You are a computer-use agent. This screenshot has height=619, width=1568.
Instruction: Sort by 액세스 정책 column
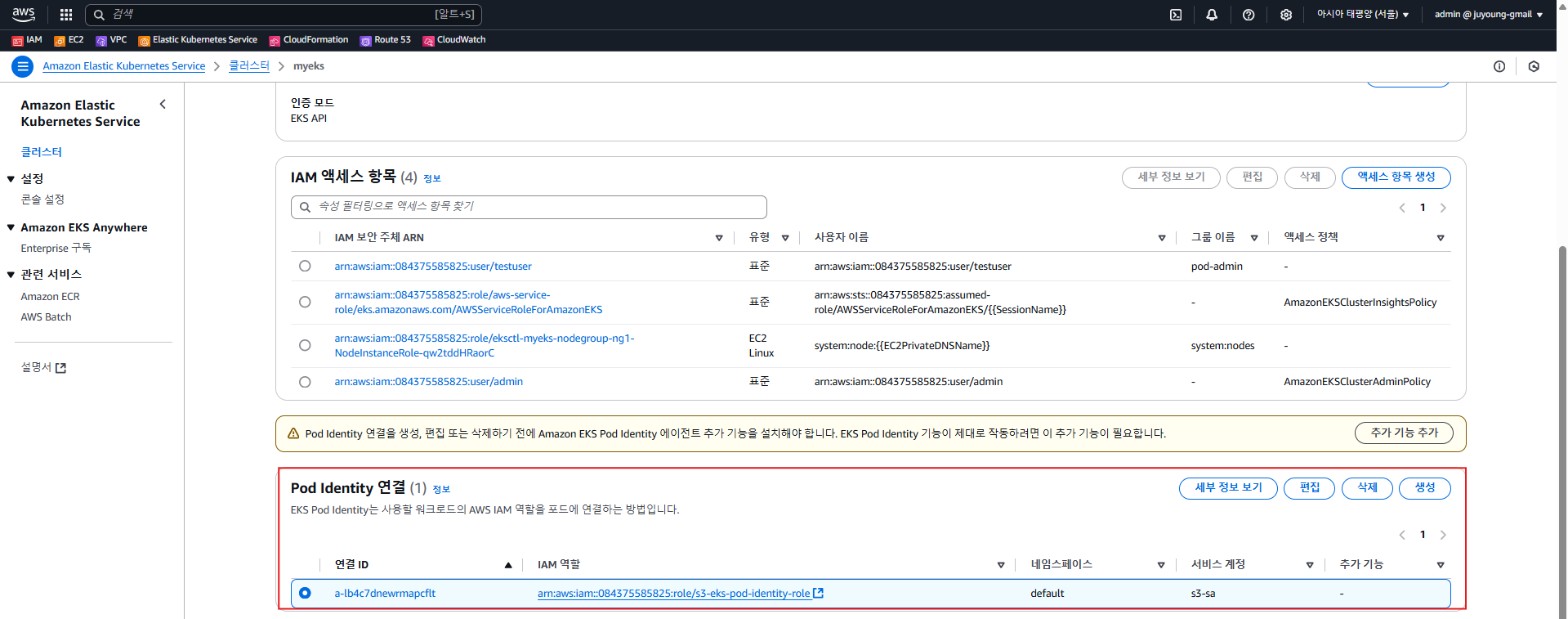click(1441, 238)
